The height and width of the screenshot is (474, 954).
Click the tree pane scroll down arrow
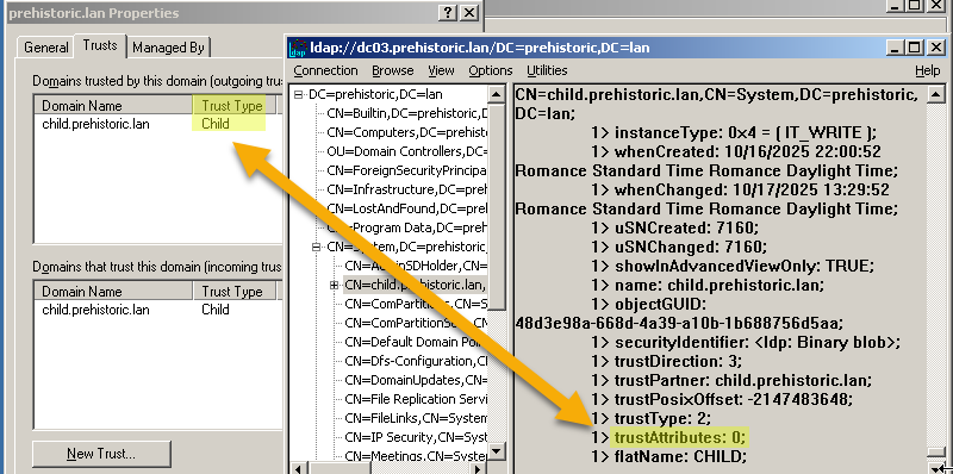[x=496, y=451]
